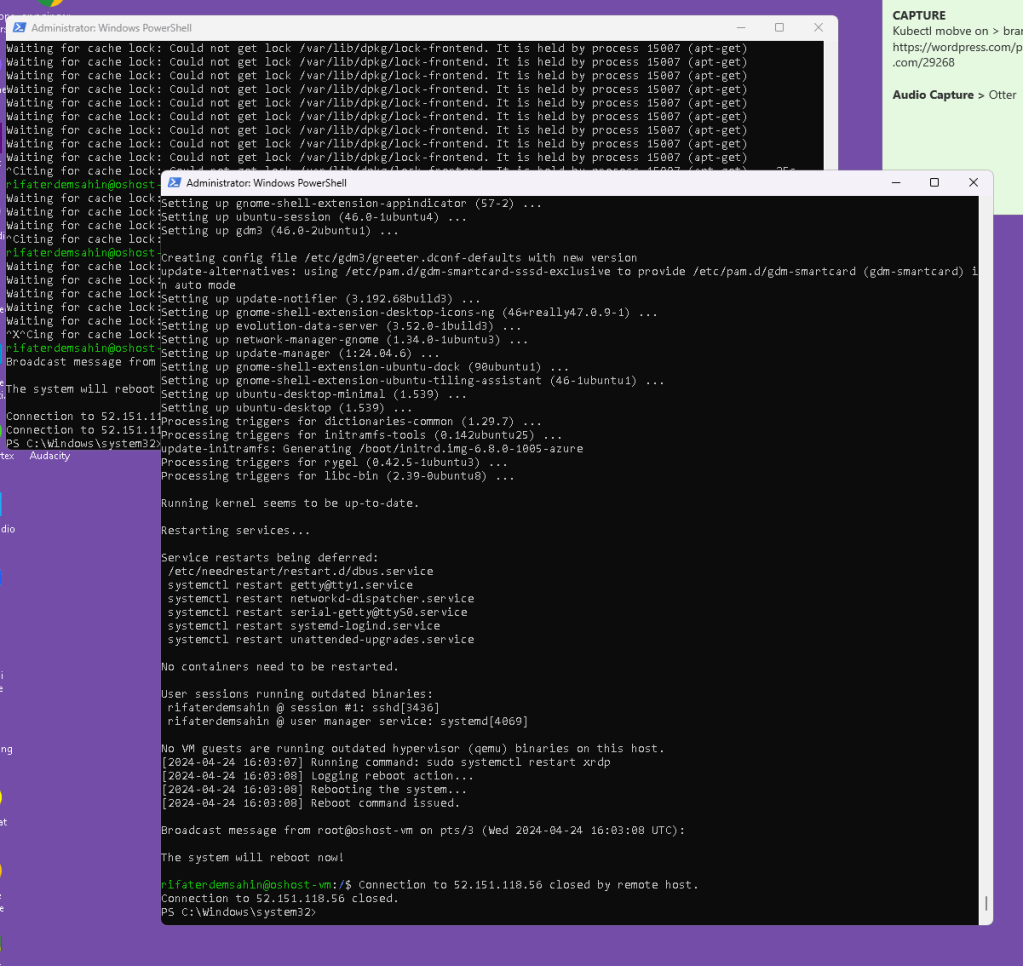Click 'Setting up gdm3 (46.0-2ubuntu1)' line

(279, 231)
